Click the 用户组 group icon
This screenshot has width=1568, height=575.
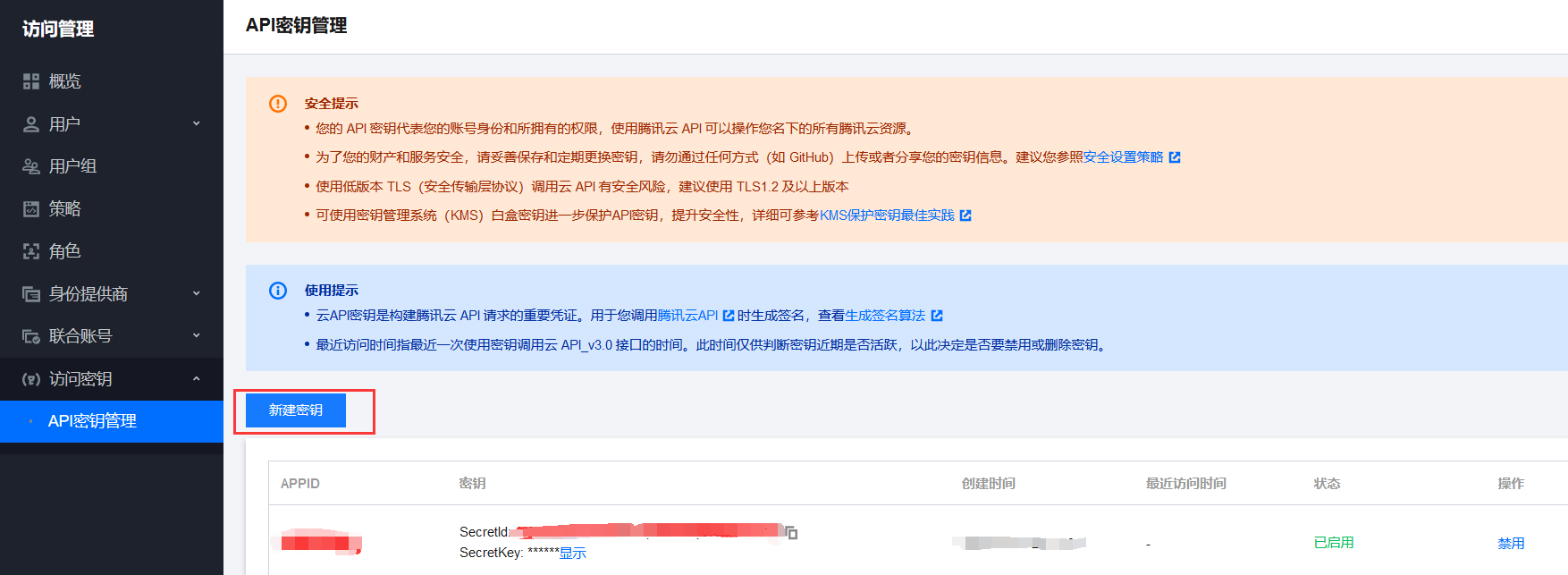pos(31,166)
